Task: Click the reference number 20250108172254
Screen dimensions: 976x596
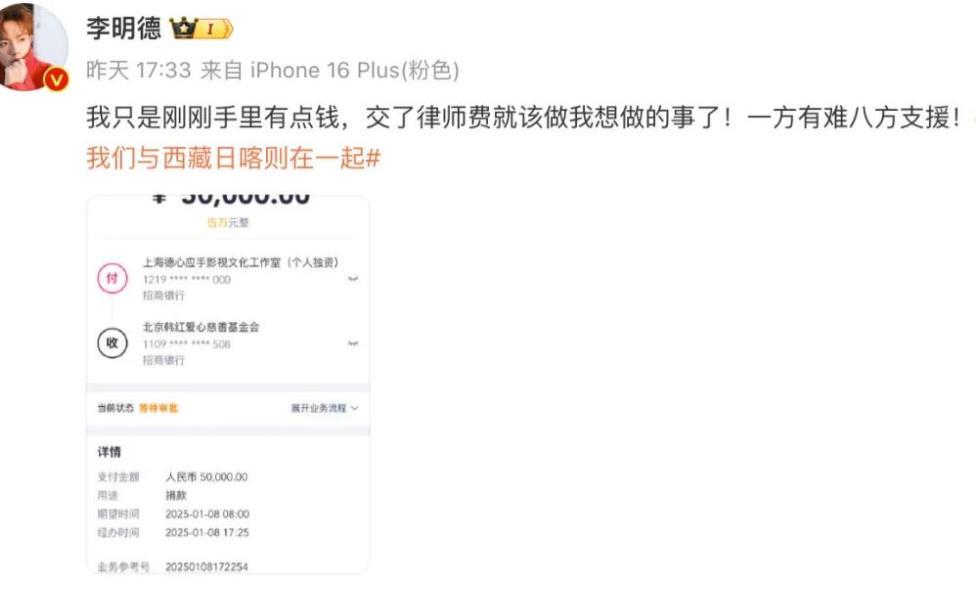Action: (207, 567)
